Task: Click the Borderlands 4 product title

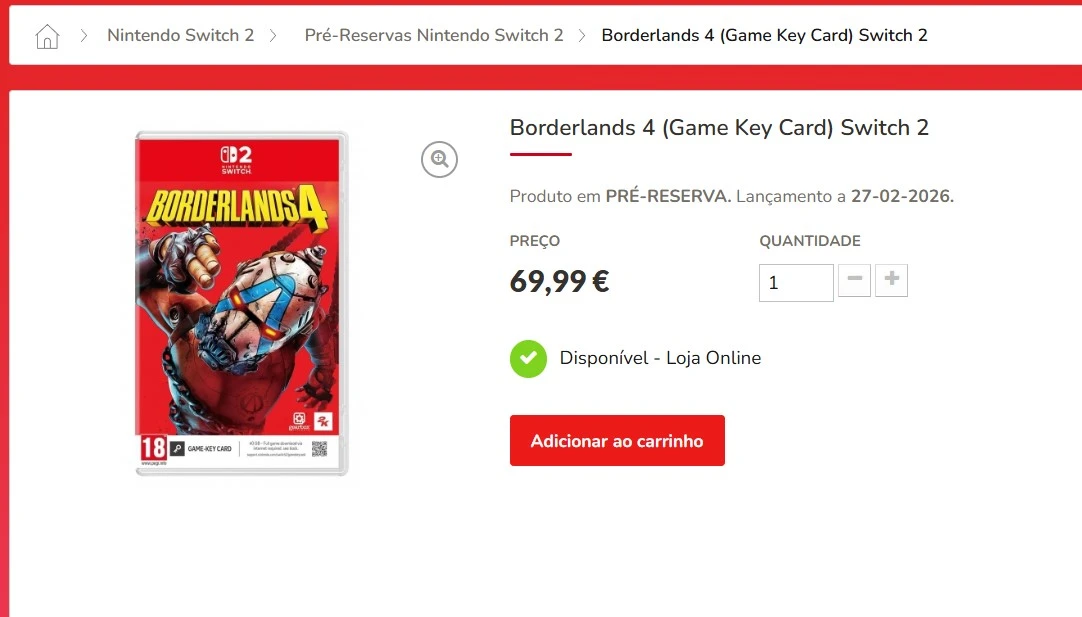Action: 718,128
